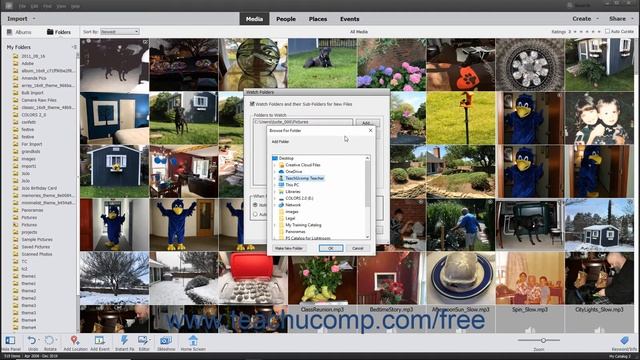Open the Find menu
The height and width of the screenshot is (360, 640).
coord(47,7)
